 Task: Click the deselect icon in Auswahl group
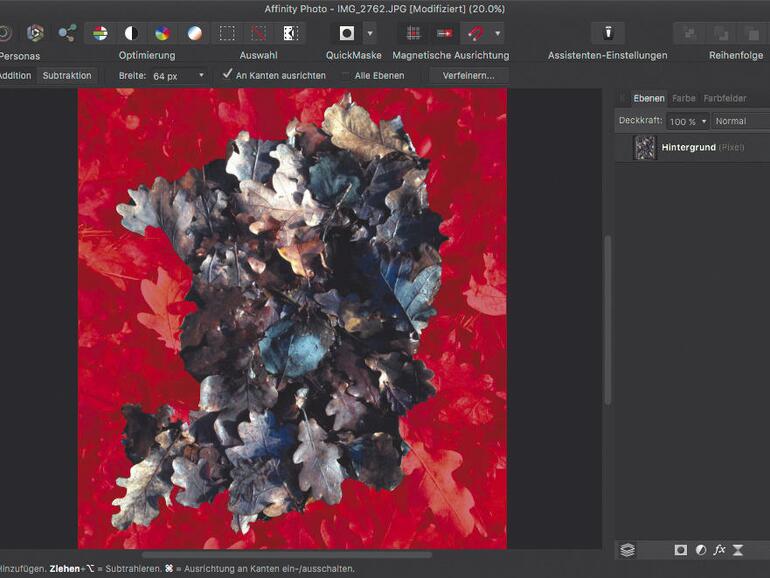(259, 33)
